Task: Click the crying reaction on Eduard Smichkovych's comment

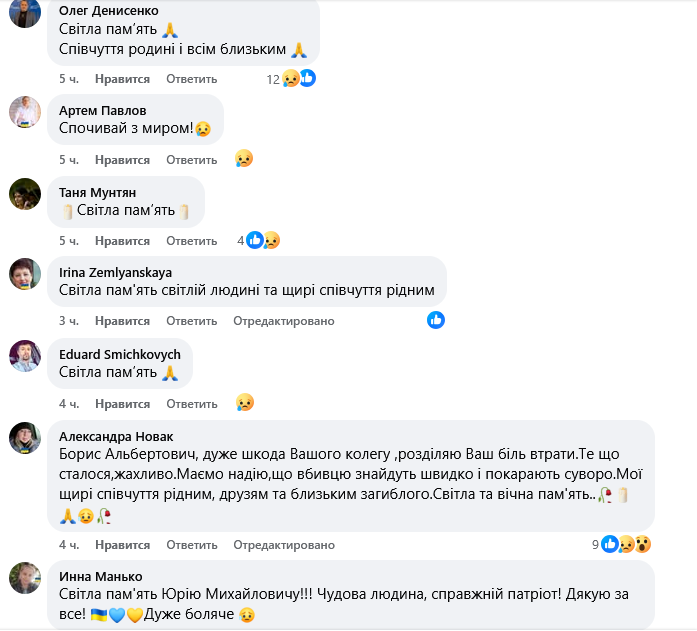Action: coord(244,402)
